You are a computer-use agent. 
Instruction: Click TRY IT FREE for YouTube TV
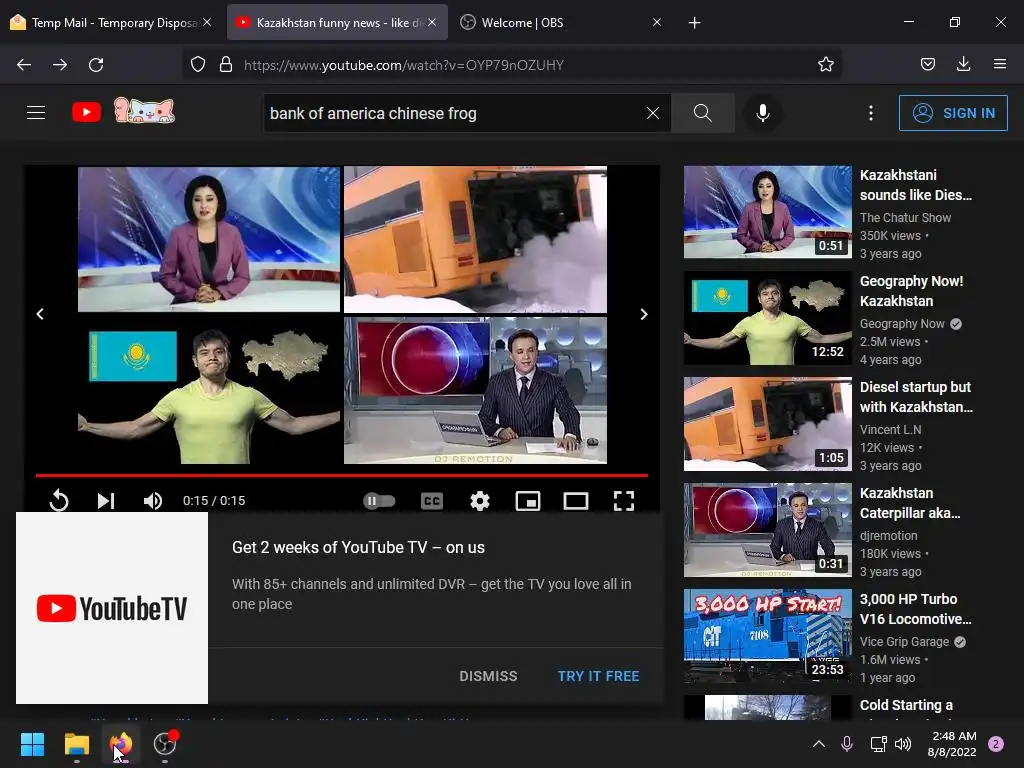(598, 676)
